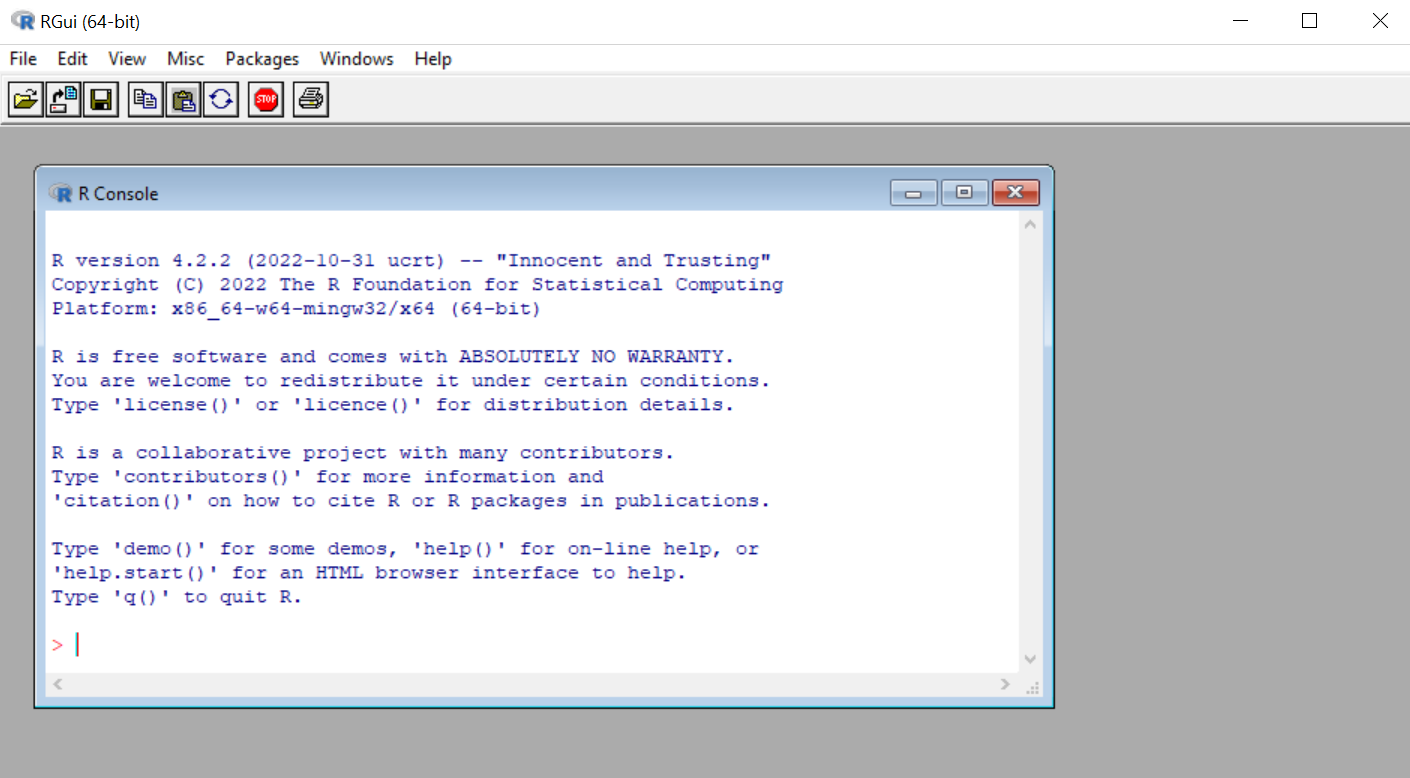Open the File menu
The width and height of the screenshot is (1410, 778).
click(x=23, y=59)
